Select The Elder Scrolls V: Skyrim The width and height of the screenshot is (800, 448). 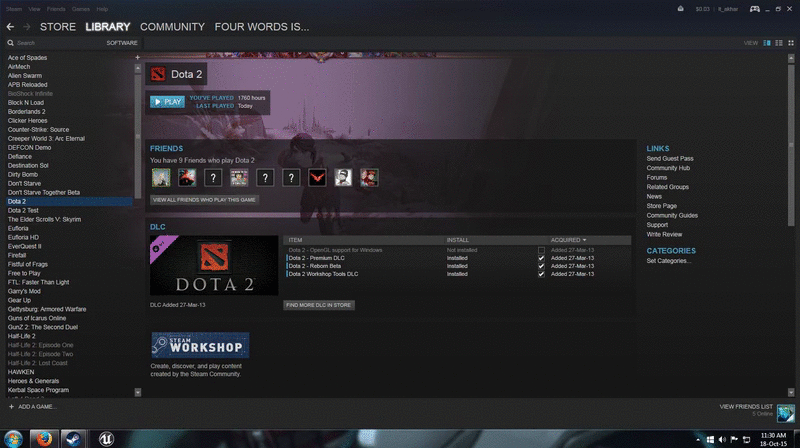[x=44, y=219]
